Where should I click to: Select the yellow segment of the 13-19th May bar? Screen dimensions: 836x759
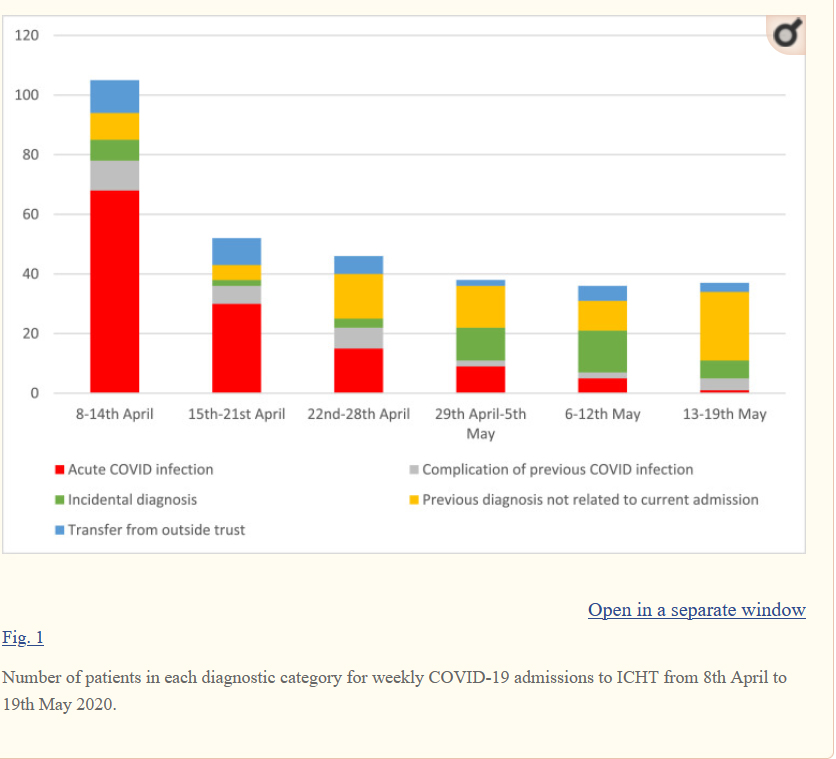pyautogui.click(x=724, y=326)
